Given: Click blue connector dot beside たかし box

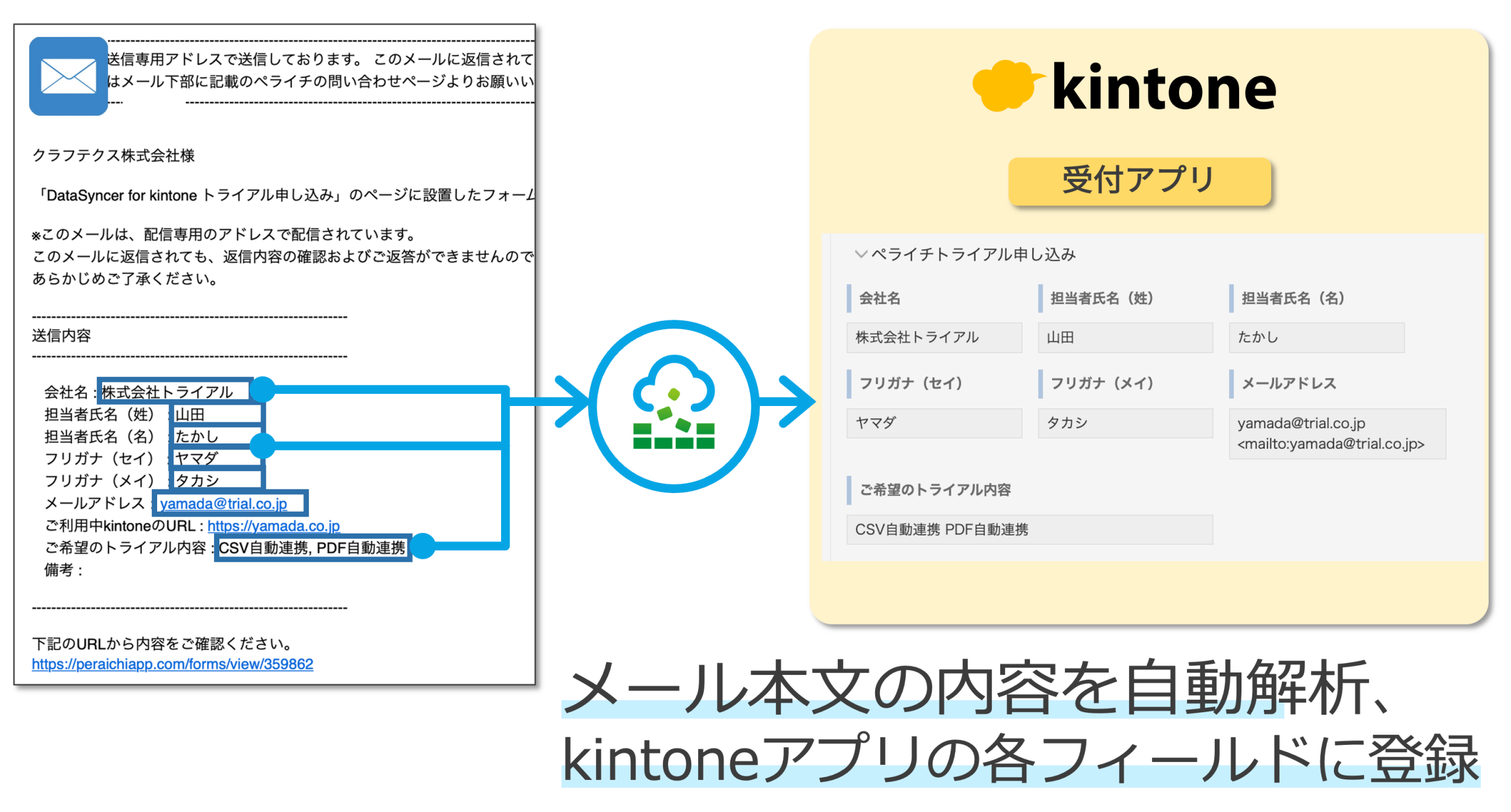Looking at the screenshot, I should click(262, 446).
